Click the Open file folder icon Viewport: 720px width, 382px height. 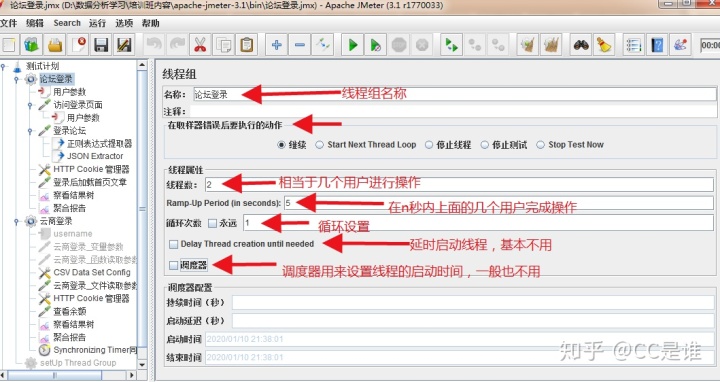point(55,45)
